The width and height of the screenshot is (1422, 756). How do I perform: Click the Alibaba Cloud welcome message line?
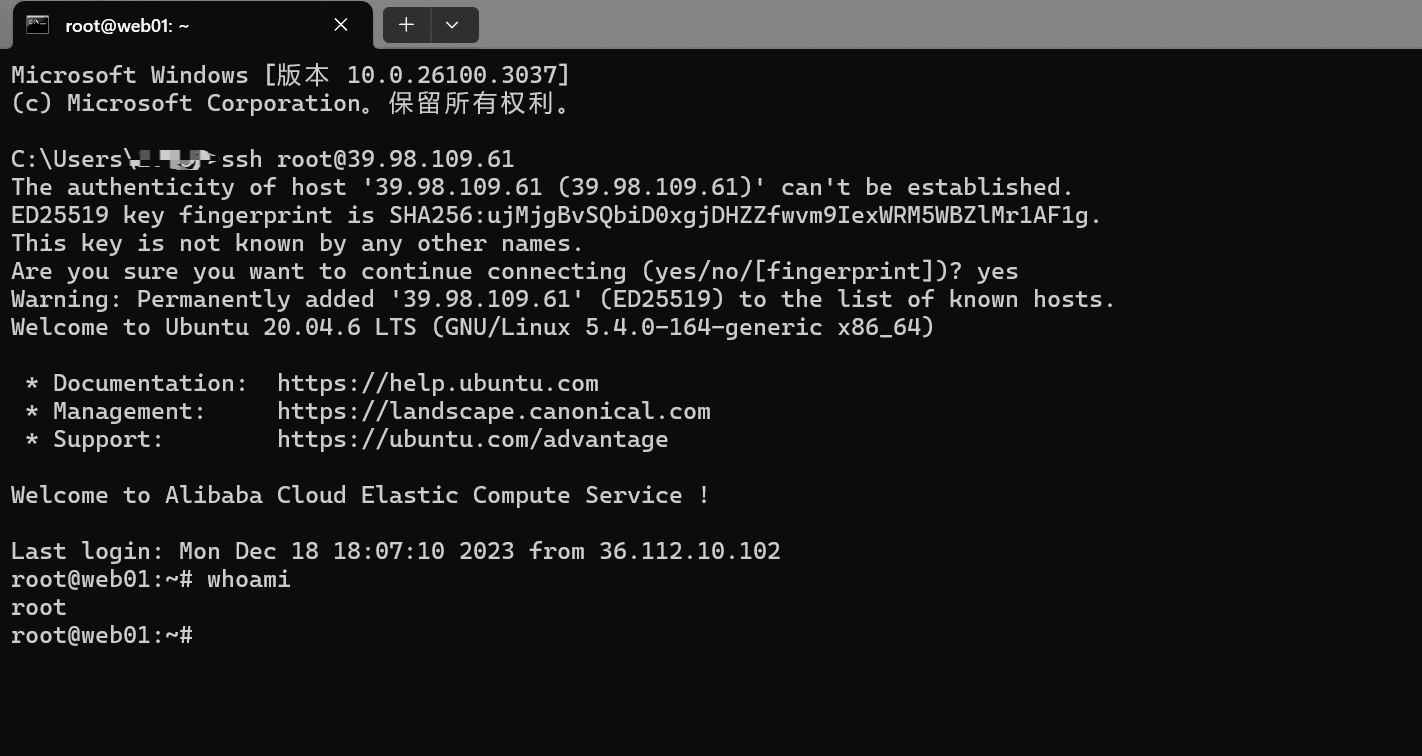[360, 496]
